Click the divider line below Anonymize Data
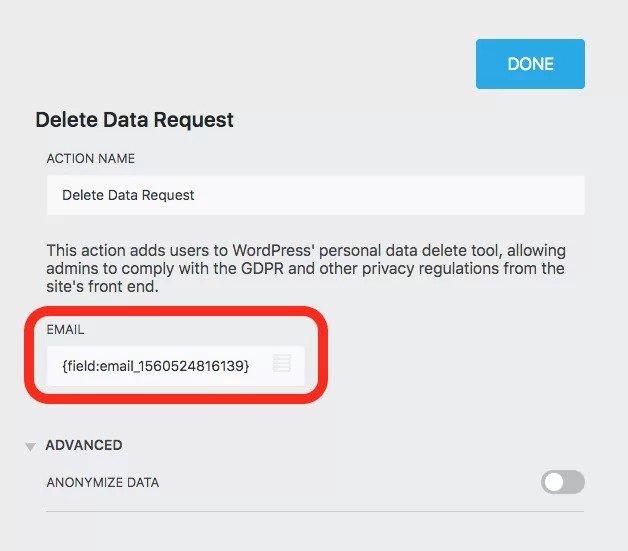This screenshot has height=551, width=628. (315, 512)
